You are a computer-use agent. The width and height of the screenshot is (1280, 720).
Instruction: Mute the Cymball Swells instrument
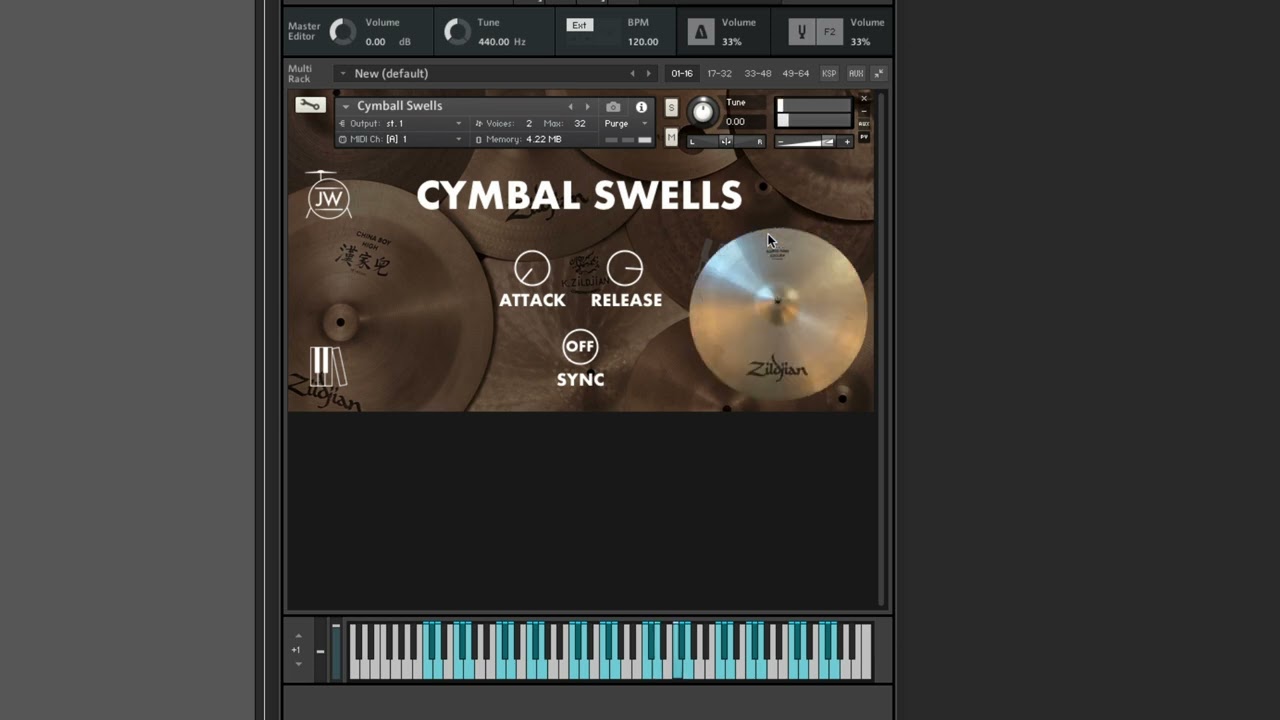(x=671, y=137)
